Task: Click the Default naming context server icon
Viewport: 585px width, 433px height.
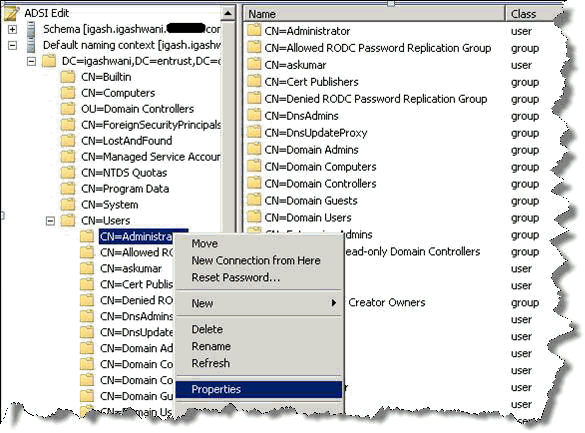Action: [x=31, y=45]
